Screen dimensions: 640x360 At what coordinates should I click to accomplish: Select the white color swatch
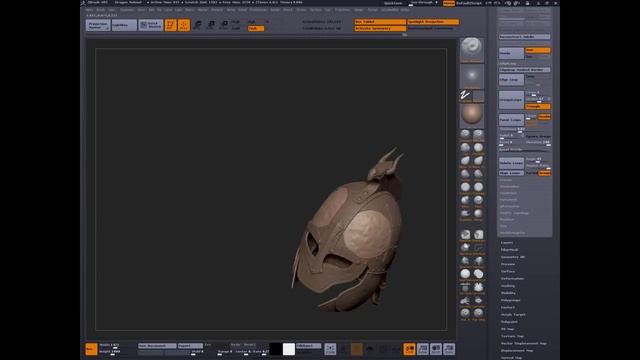click(x=289, y=349)
